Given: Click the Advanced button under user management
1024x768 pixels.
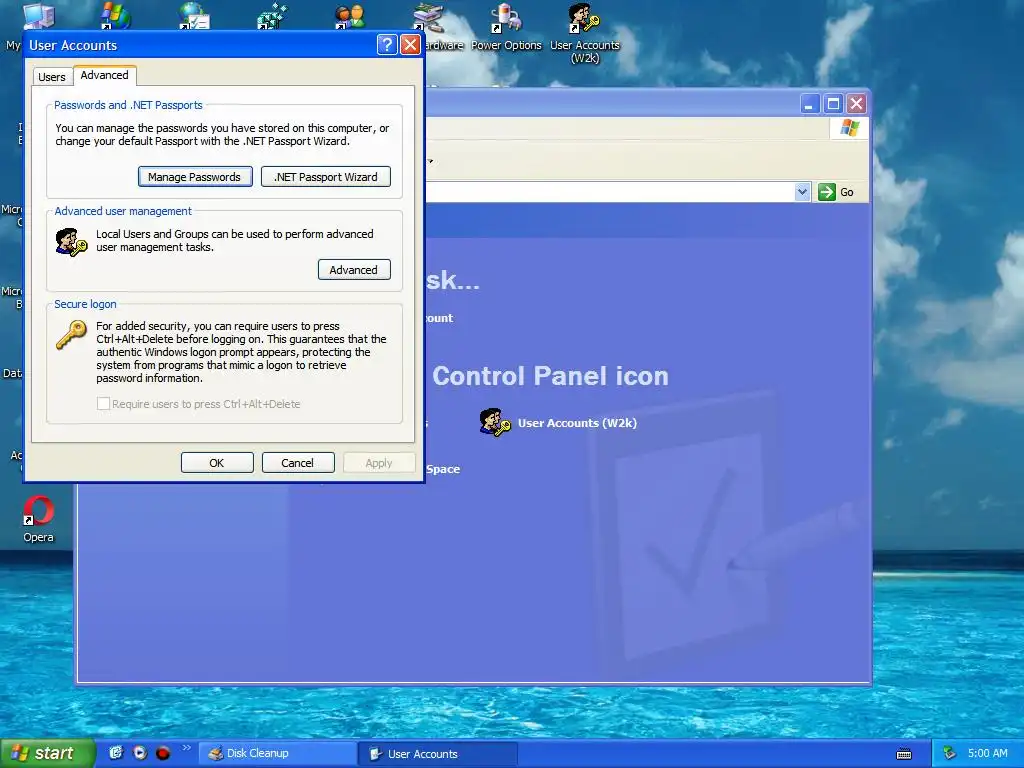Looking at the screenshot, I should (x=353, y=270).
